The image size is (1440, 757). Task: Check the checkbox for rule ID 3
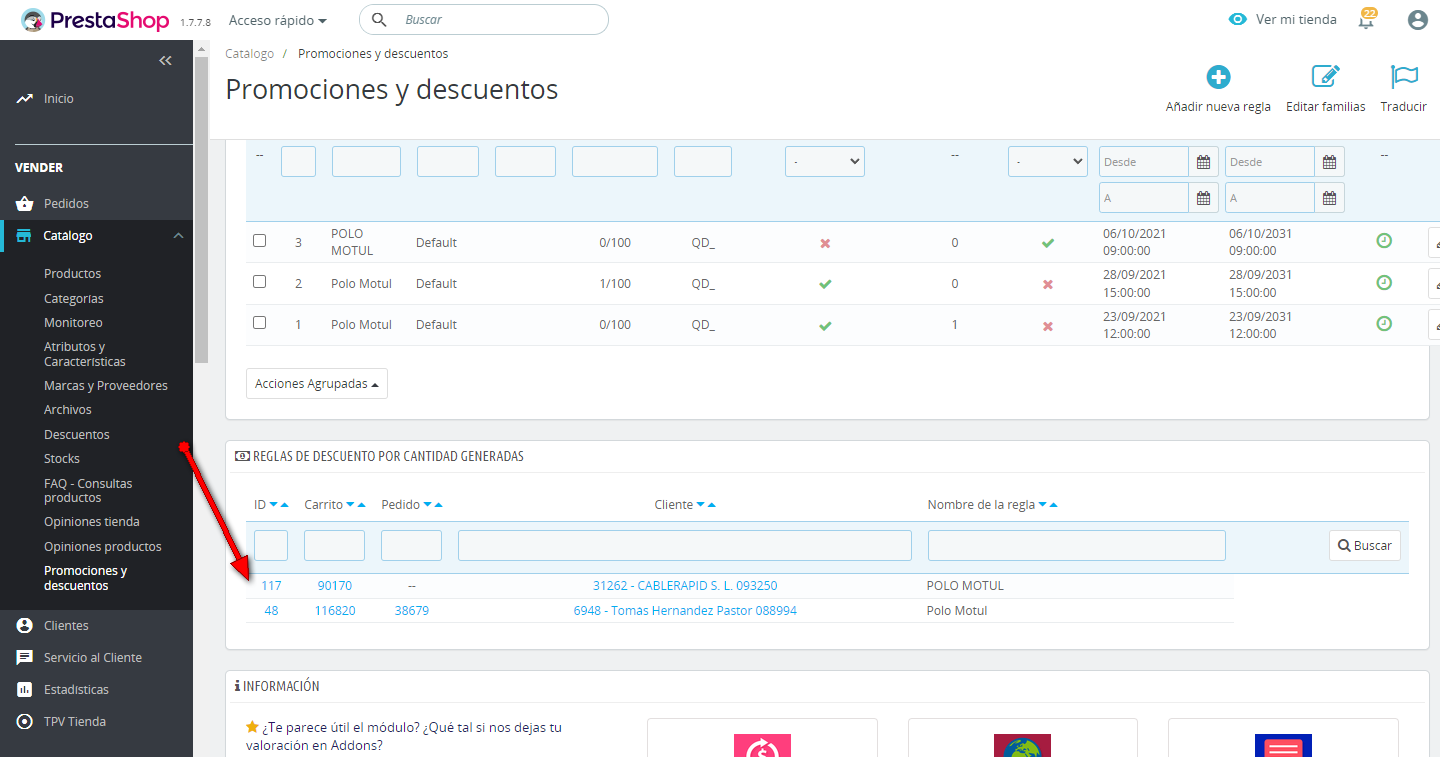260,241
